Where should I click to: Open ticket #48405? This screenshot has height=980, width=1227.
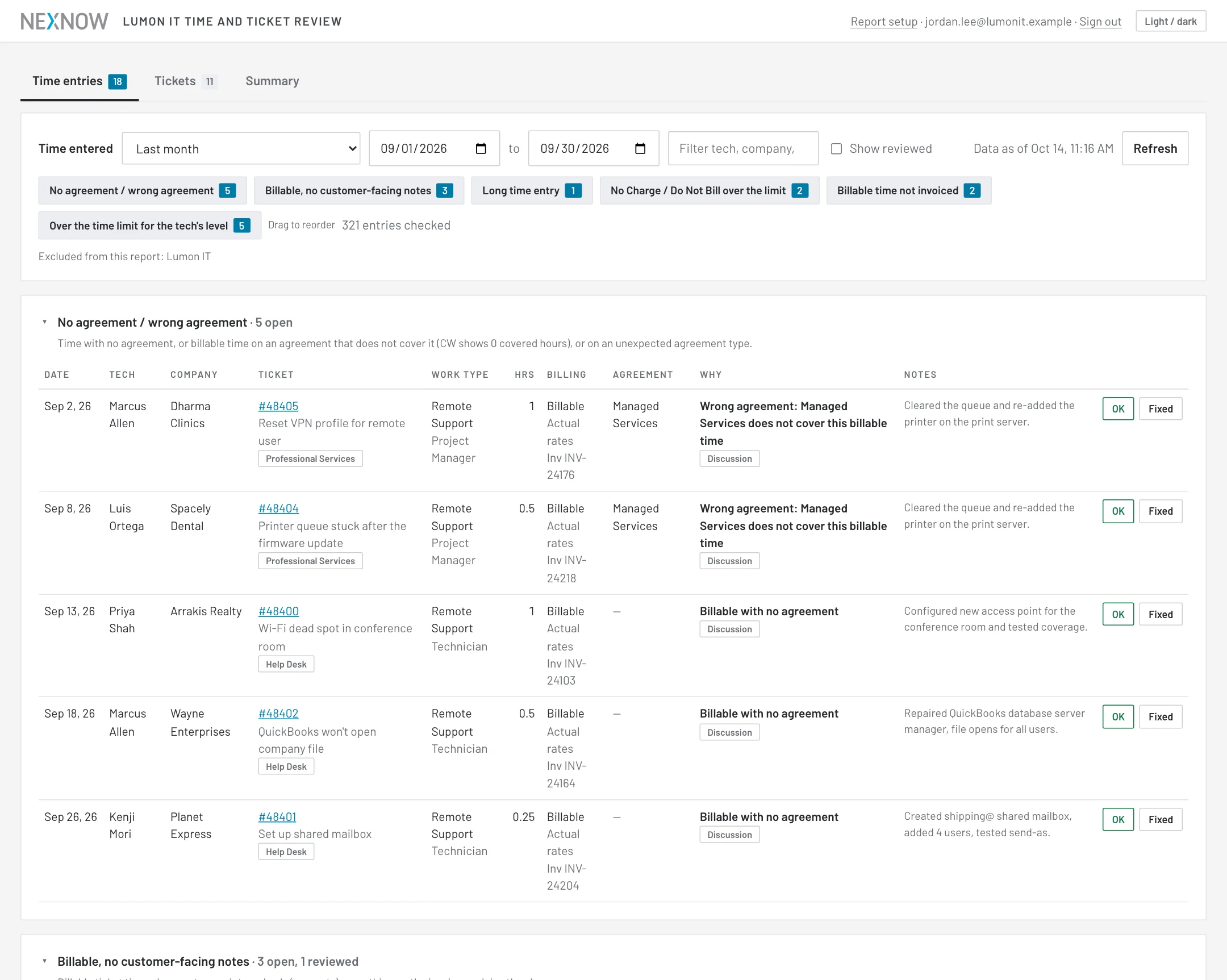tap(278, 406)
